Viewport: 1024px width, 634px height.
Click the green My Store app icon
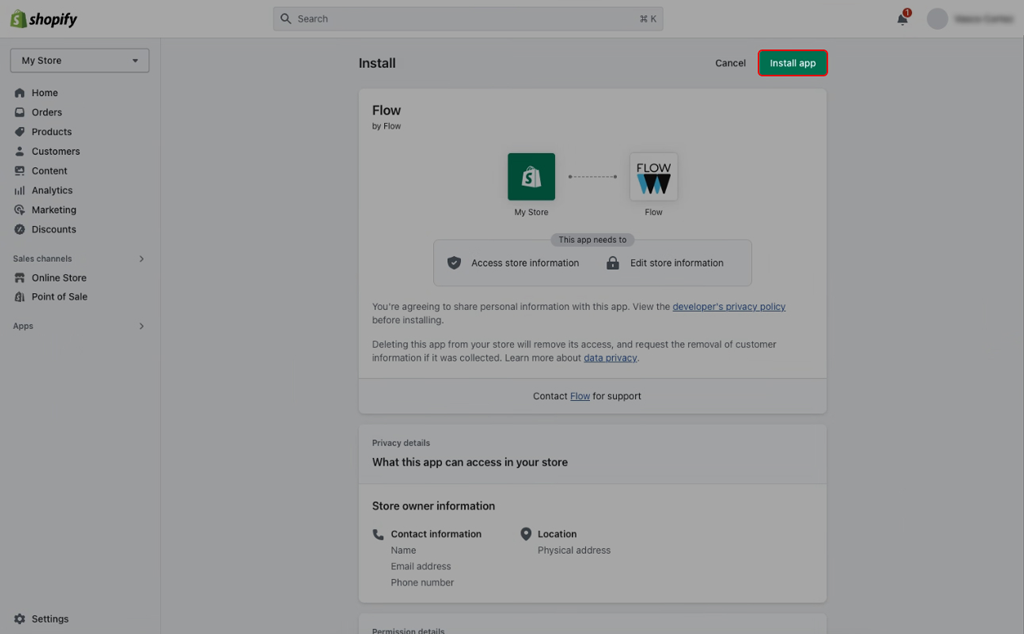tap(531, 177)
